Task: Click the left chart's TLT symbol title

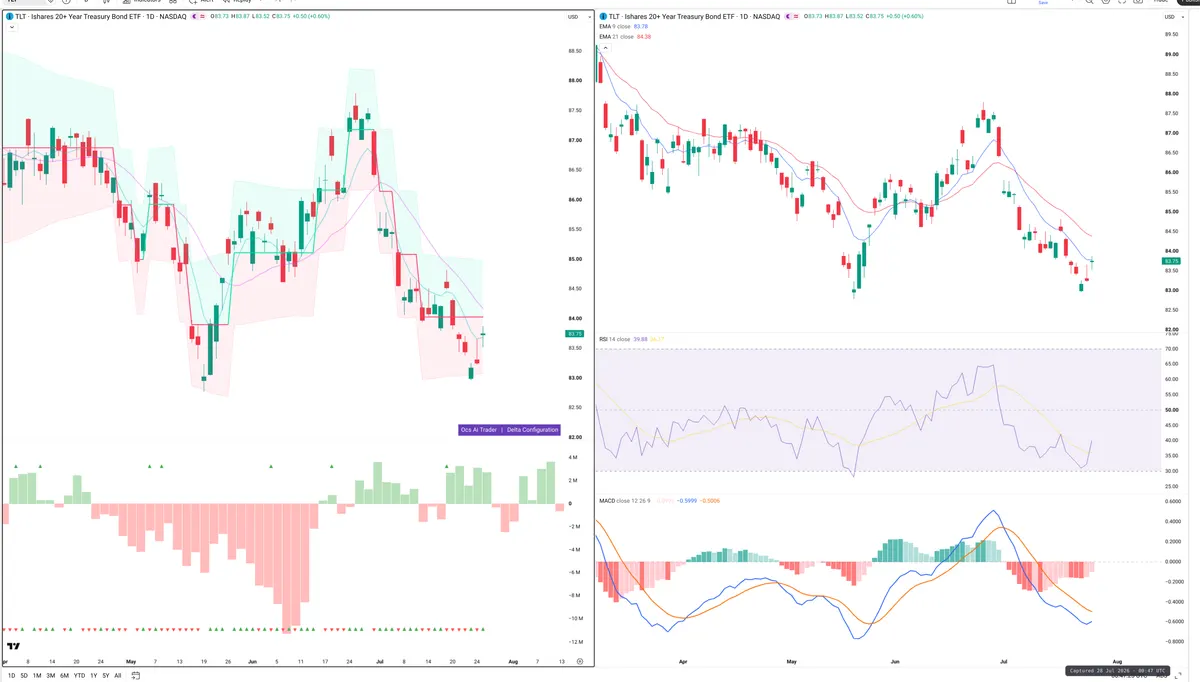Action: pyautogui.click(x=101, y=17)
